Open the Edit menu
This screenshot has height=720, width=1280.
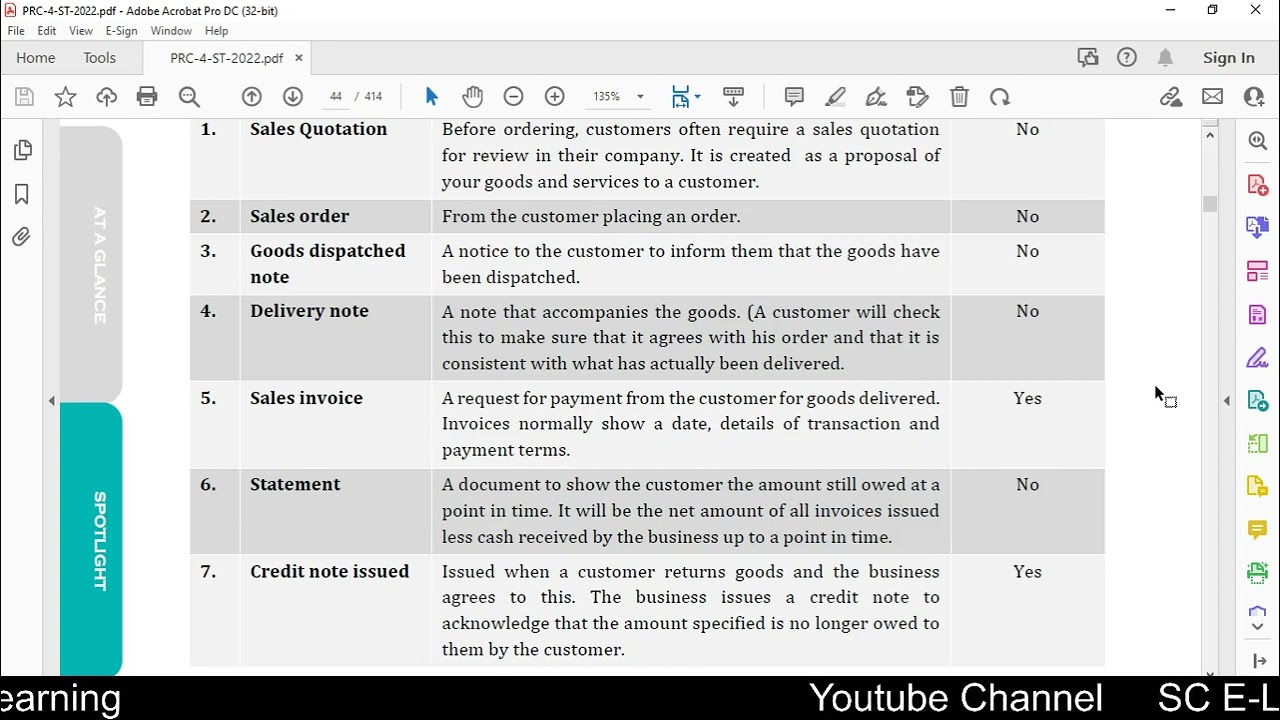pyautogui.click(x=47, y=31)
